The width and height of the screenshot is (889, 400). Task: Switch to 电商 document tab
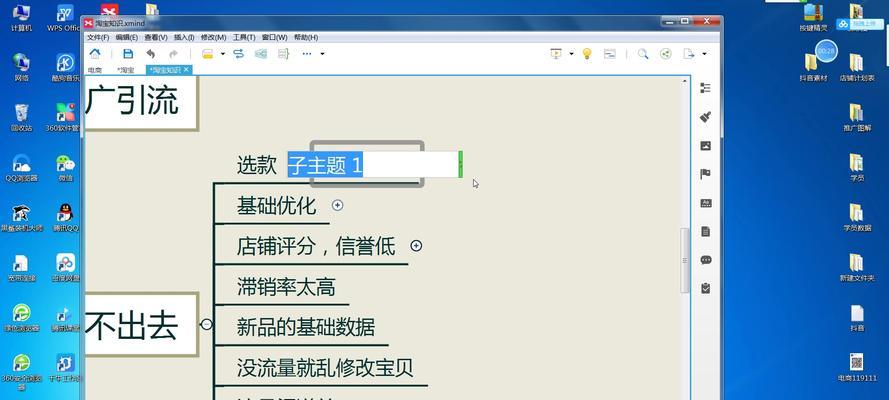95,70
